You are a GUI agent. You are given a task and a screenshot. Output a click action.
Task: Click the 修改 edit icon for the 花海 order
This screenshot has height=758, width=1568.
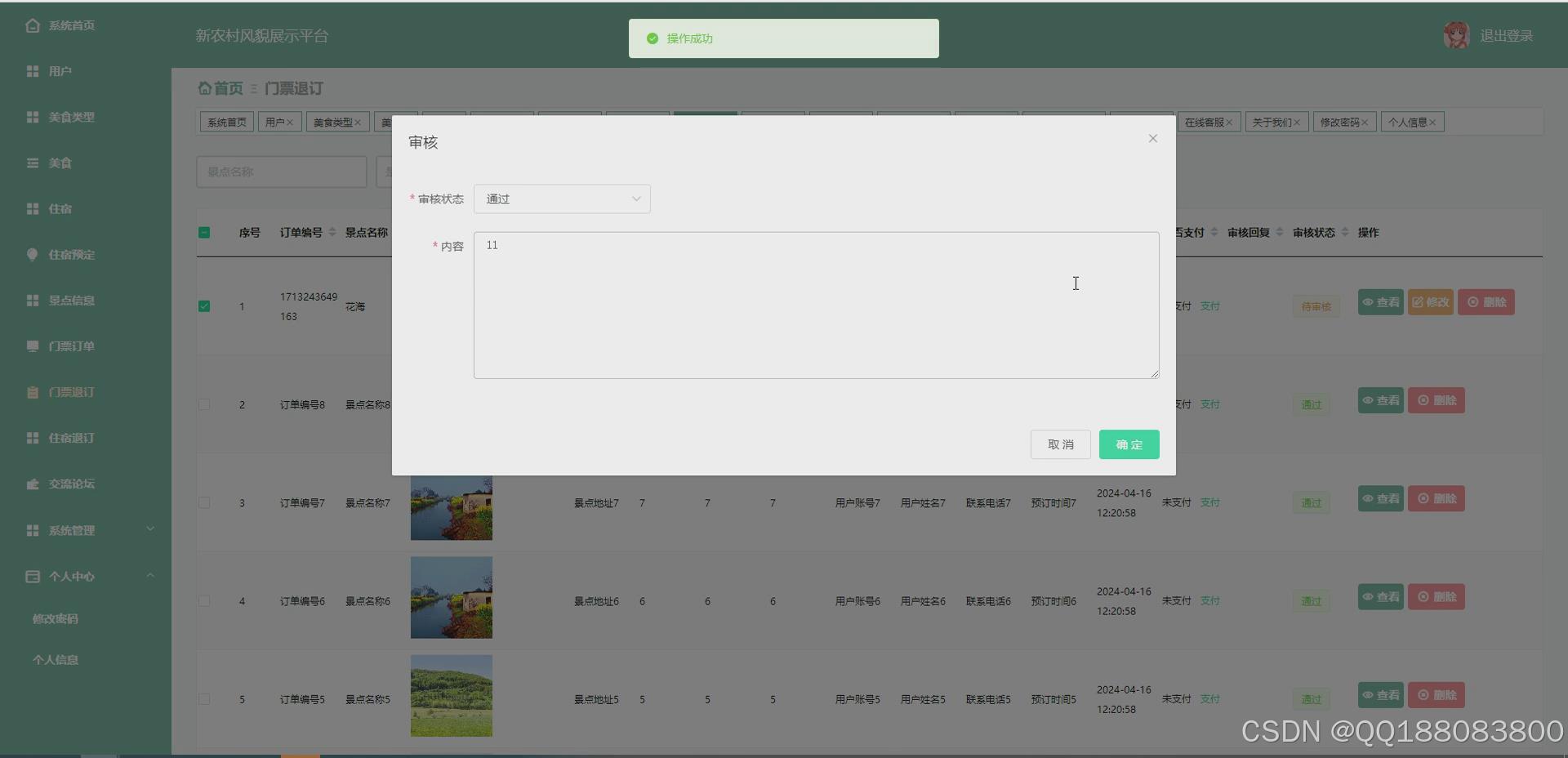[1431, 301]
